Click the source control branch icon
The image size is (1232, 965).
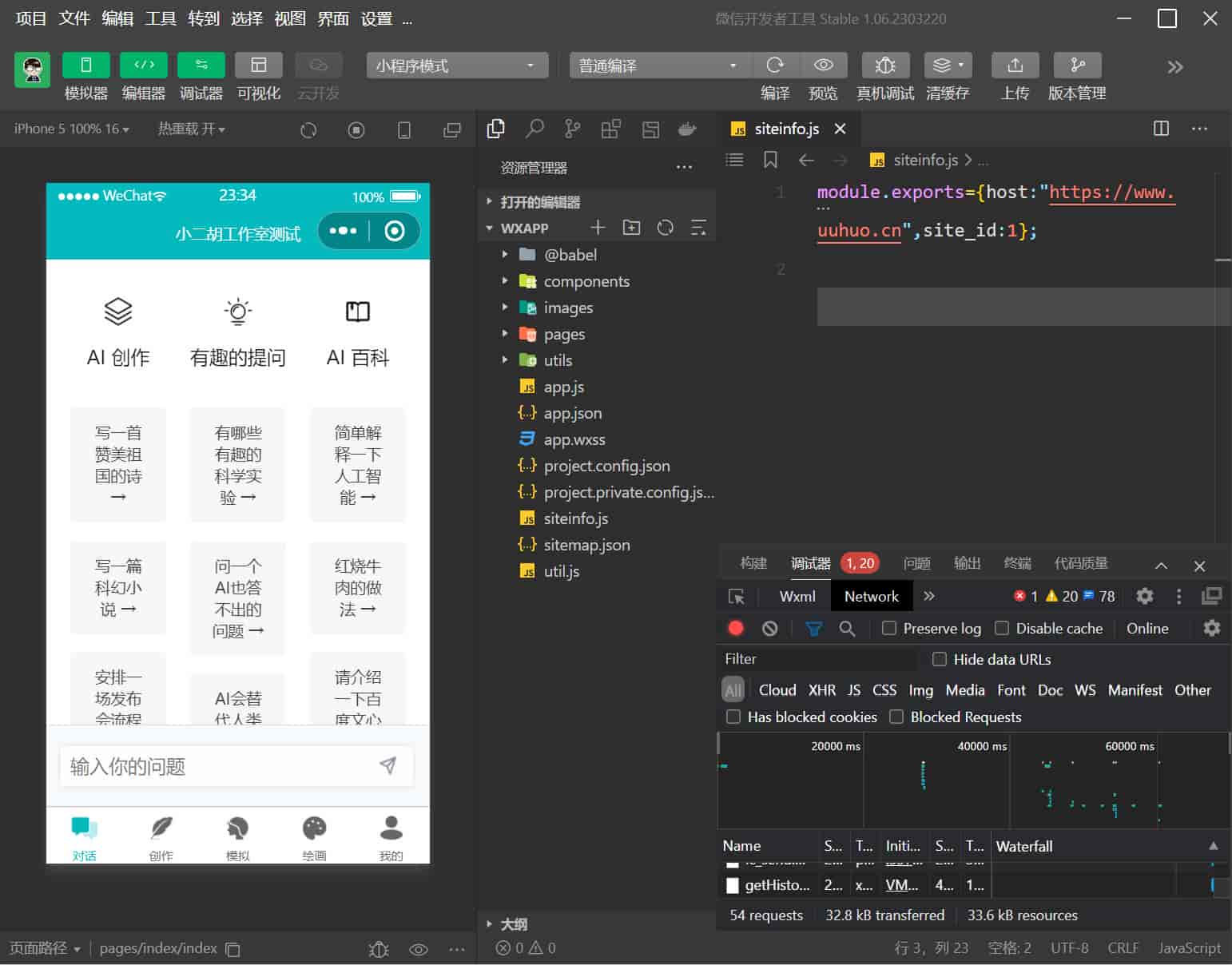[573, 129]
